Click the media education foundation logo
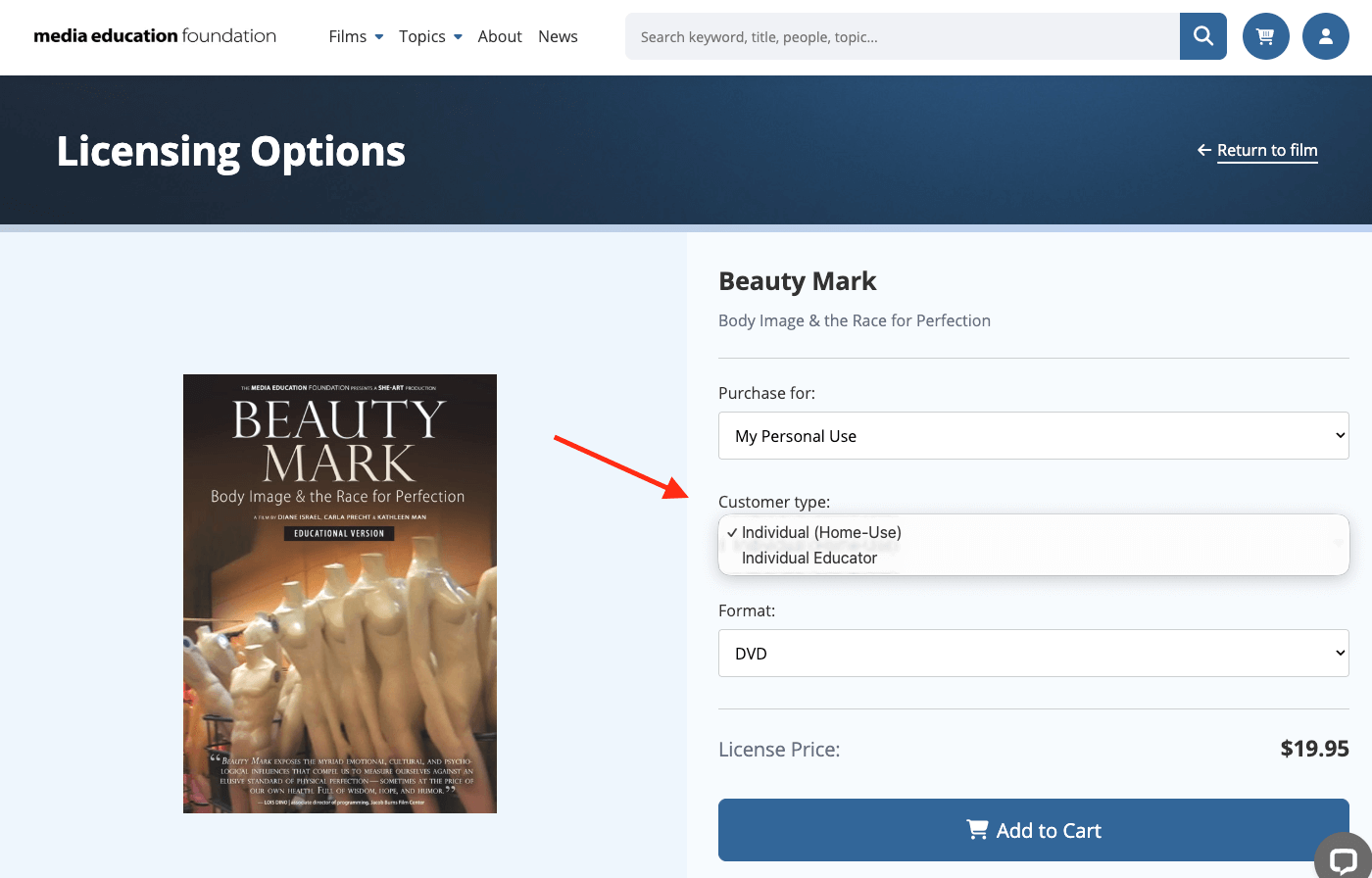The width and height of the screenshot is (1372, 878). click(155, 36)
